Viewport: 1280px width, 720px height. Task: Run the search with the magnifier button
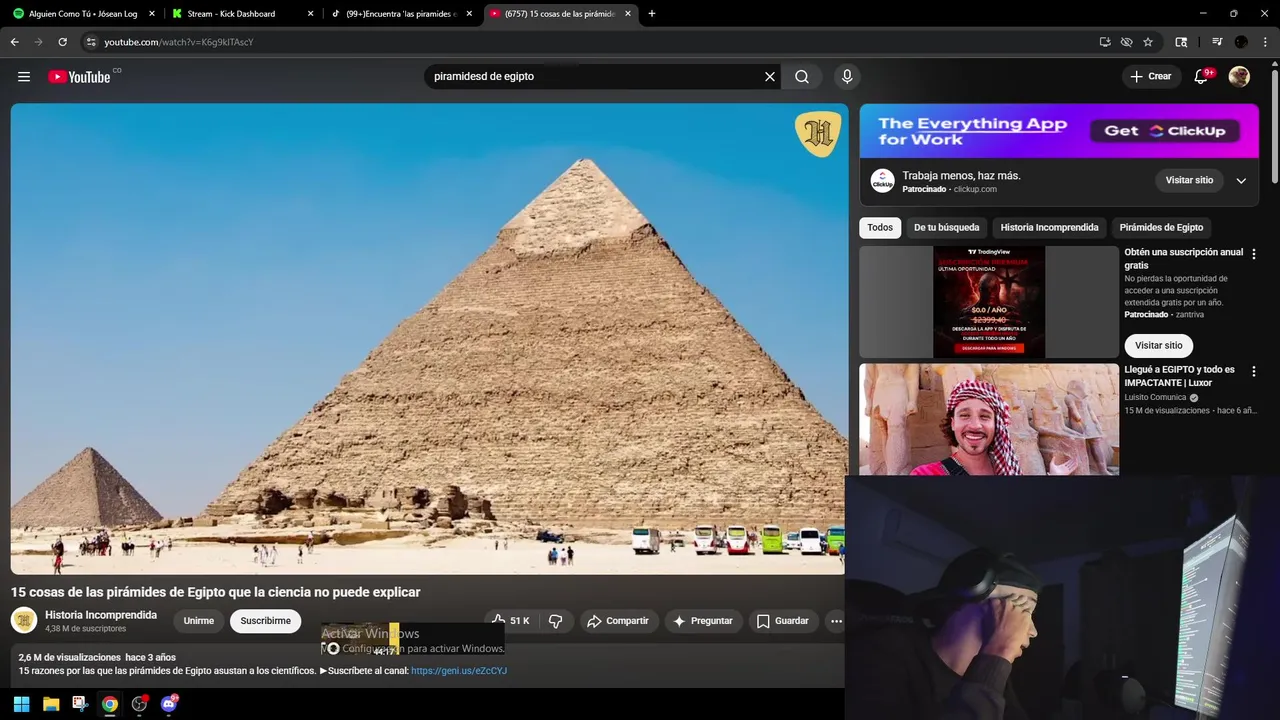click(x=802, y=77)
